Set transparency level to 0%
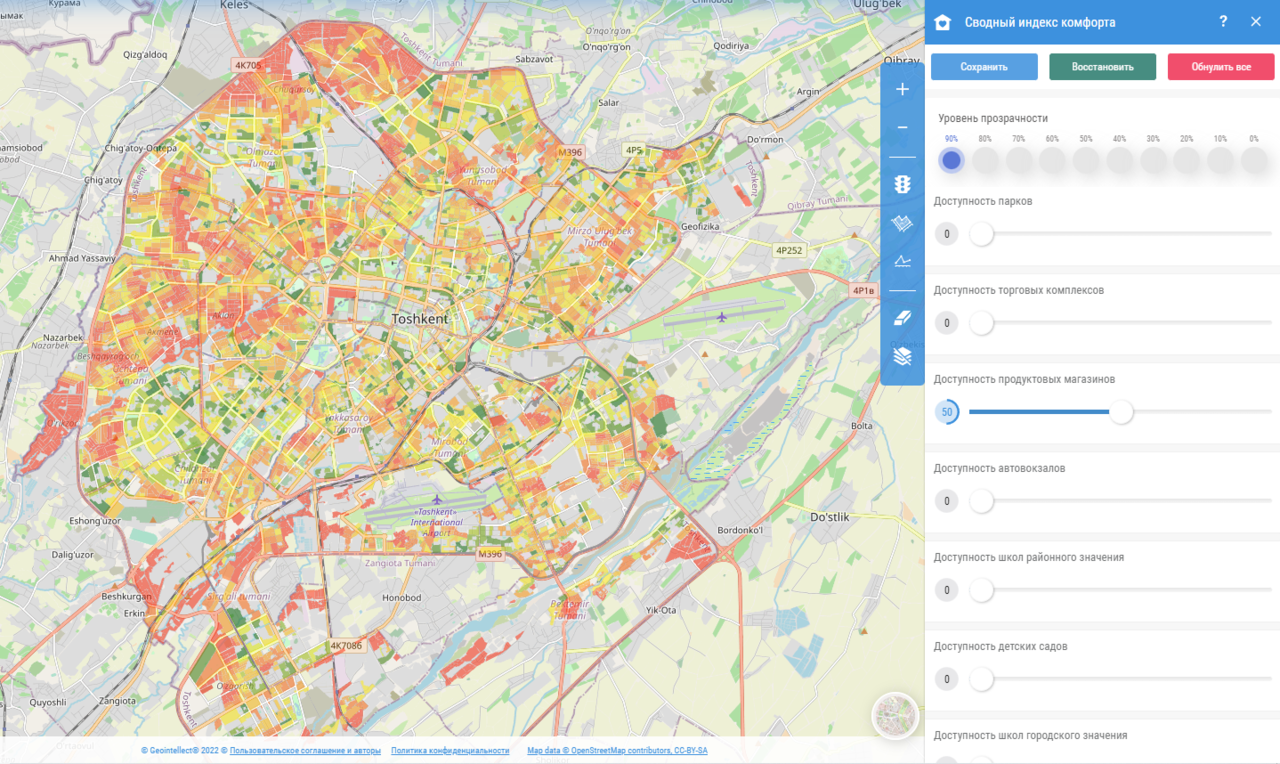This screenshot has width=1280, height=764. coord(1254,160)
